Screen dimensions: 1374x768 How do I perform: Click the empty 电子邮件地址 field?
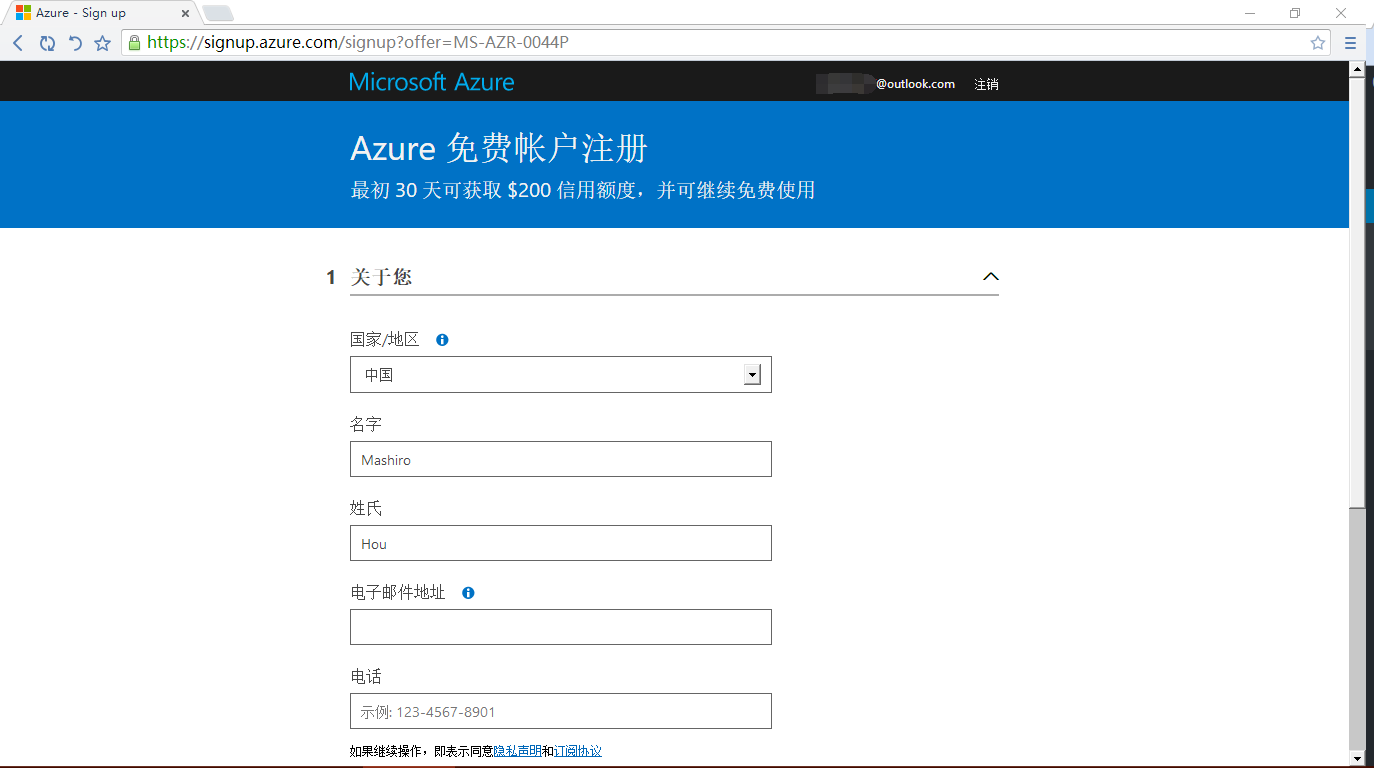tap(561, 627)
